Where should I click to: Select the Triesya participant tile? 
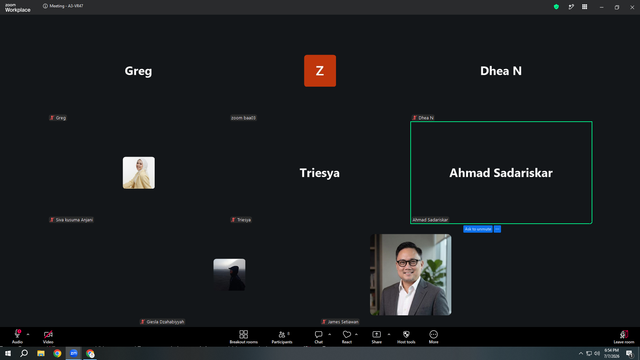coord(320,173)
